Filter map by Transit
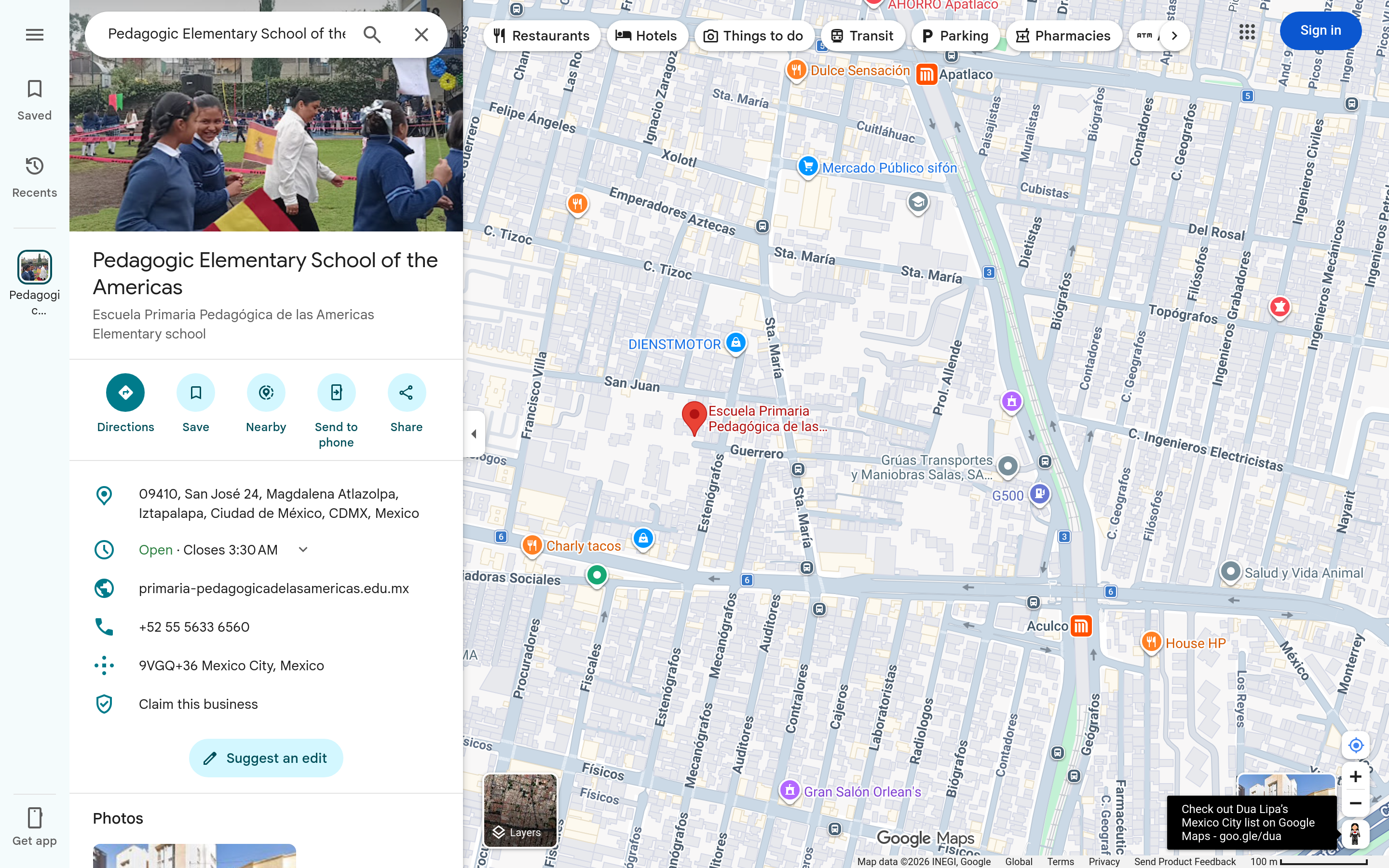 (863, 36)
